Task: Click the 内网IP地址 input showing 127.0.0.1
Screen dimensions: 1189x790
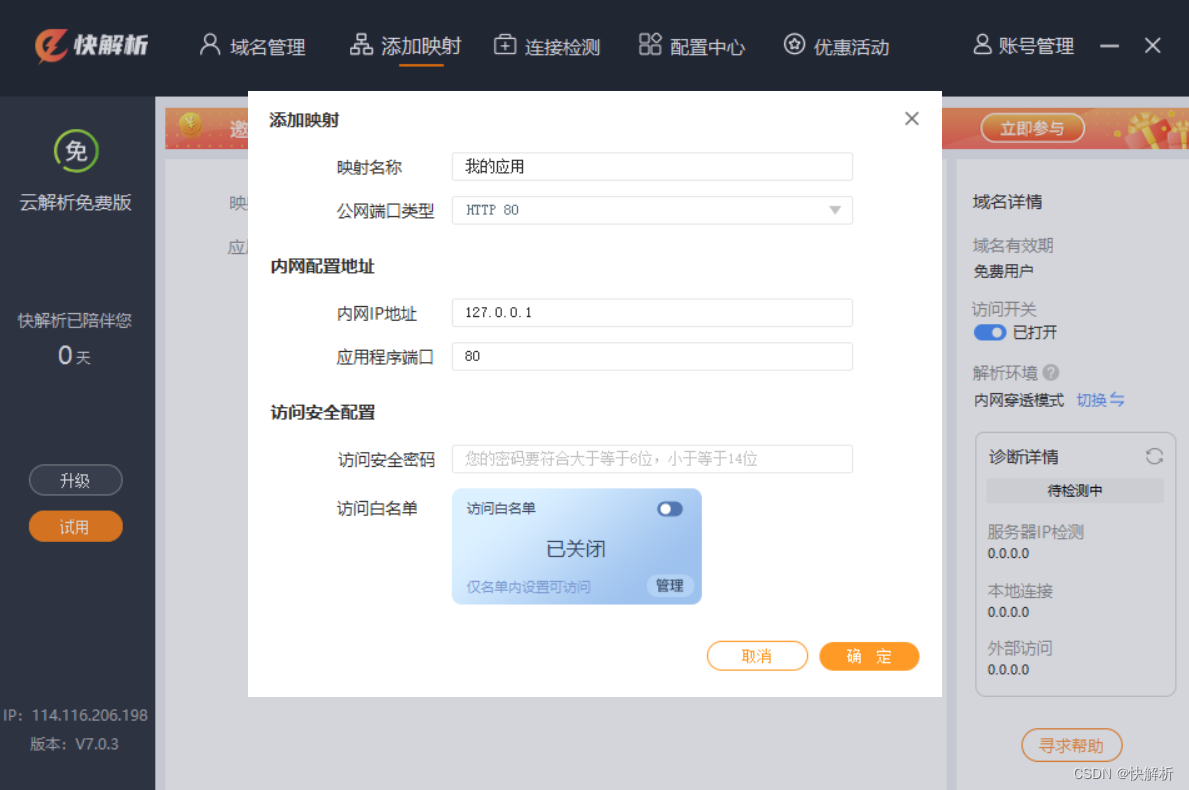Action: click(652, 313)
